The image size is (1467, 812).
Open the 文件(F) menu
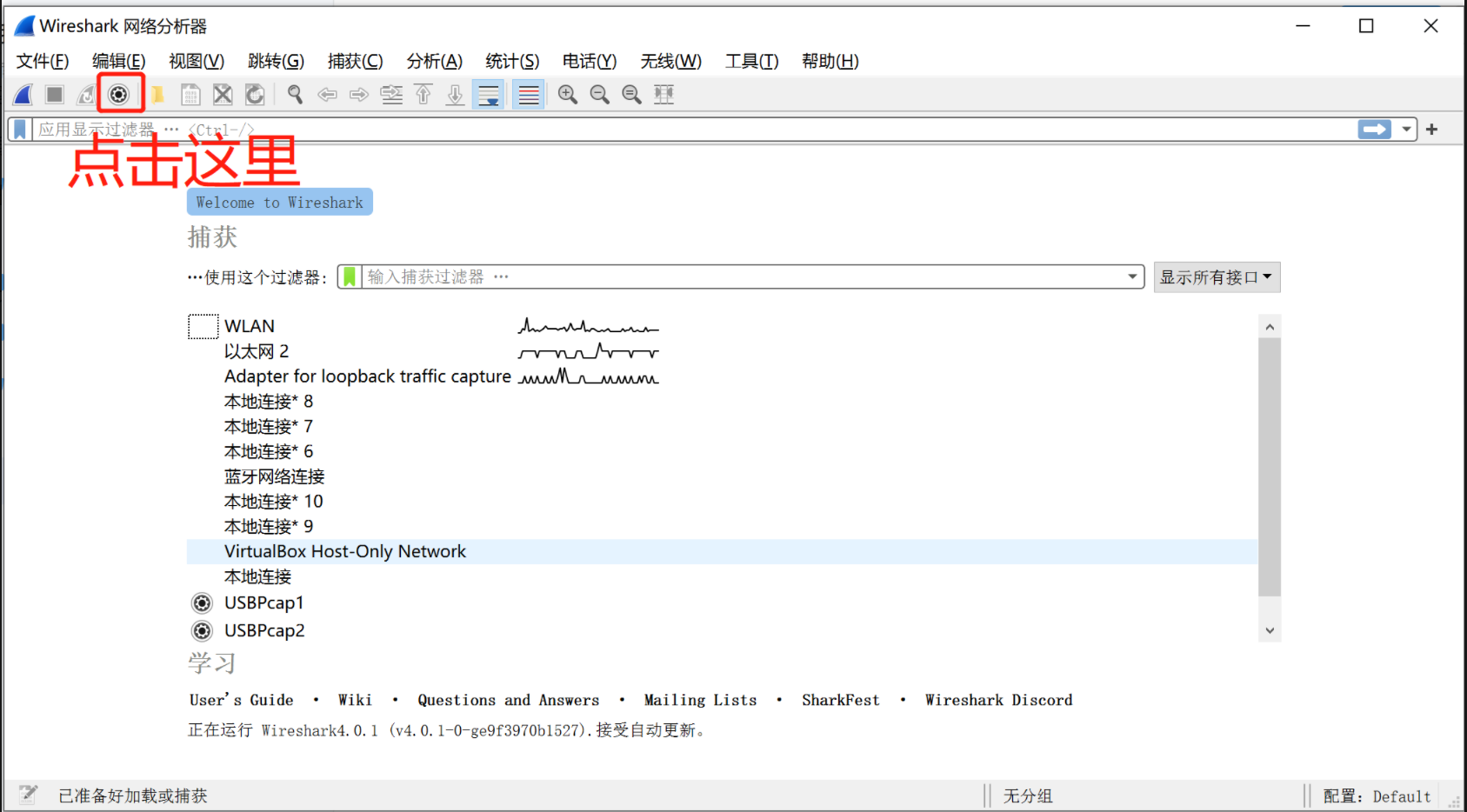click(43, 61)
